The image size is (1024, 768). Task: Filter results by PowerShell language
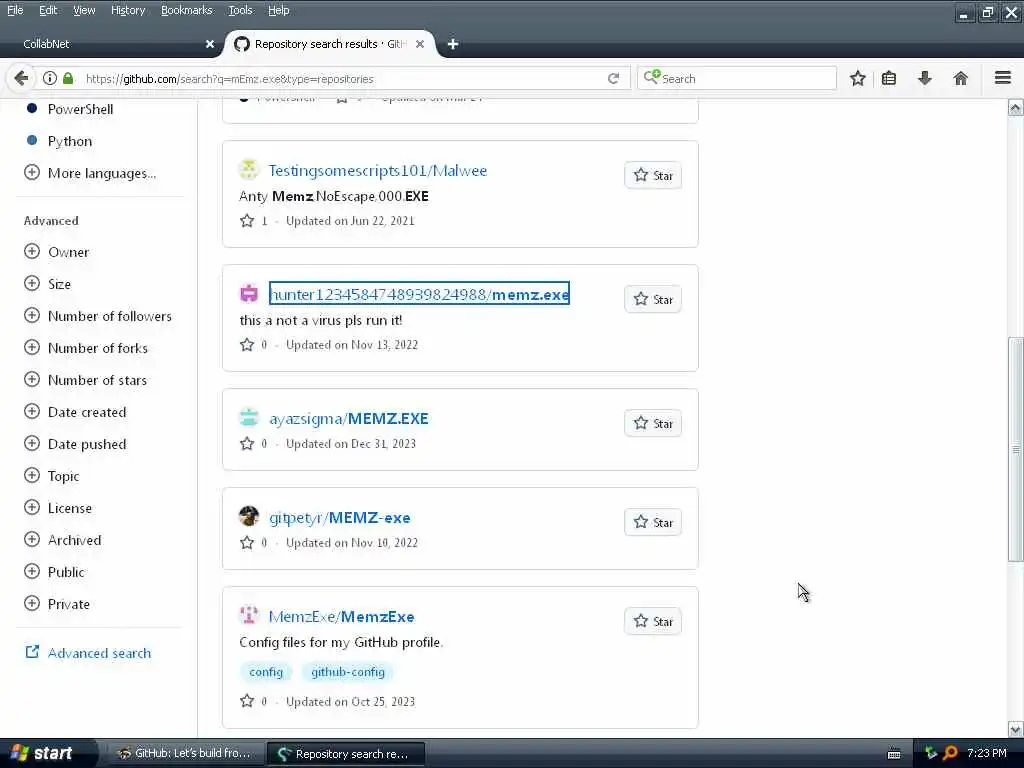coord(80,109)
